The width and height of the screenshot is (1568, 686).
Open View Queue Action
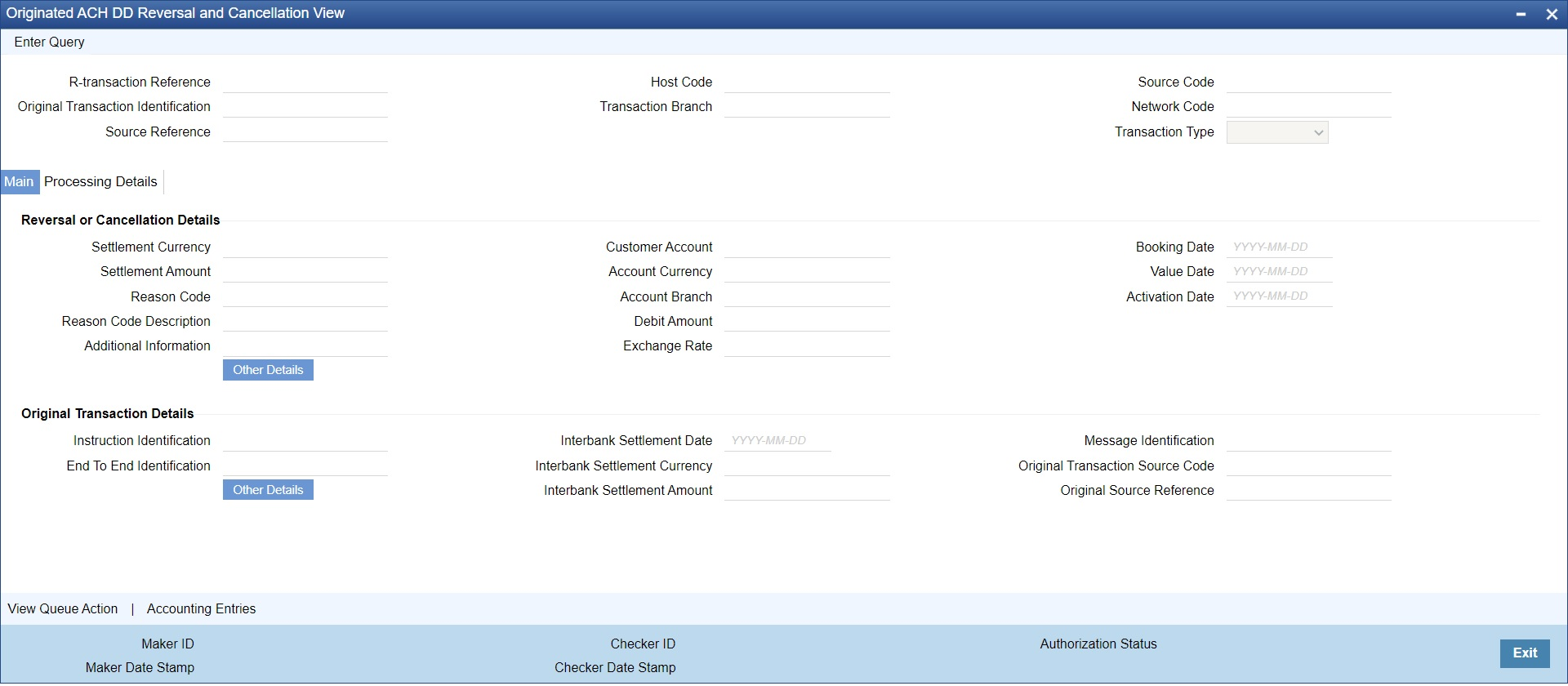coord(63,609)
